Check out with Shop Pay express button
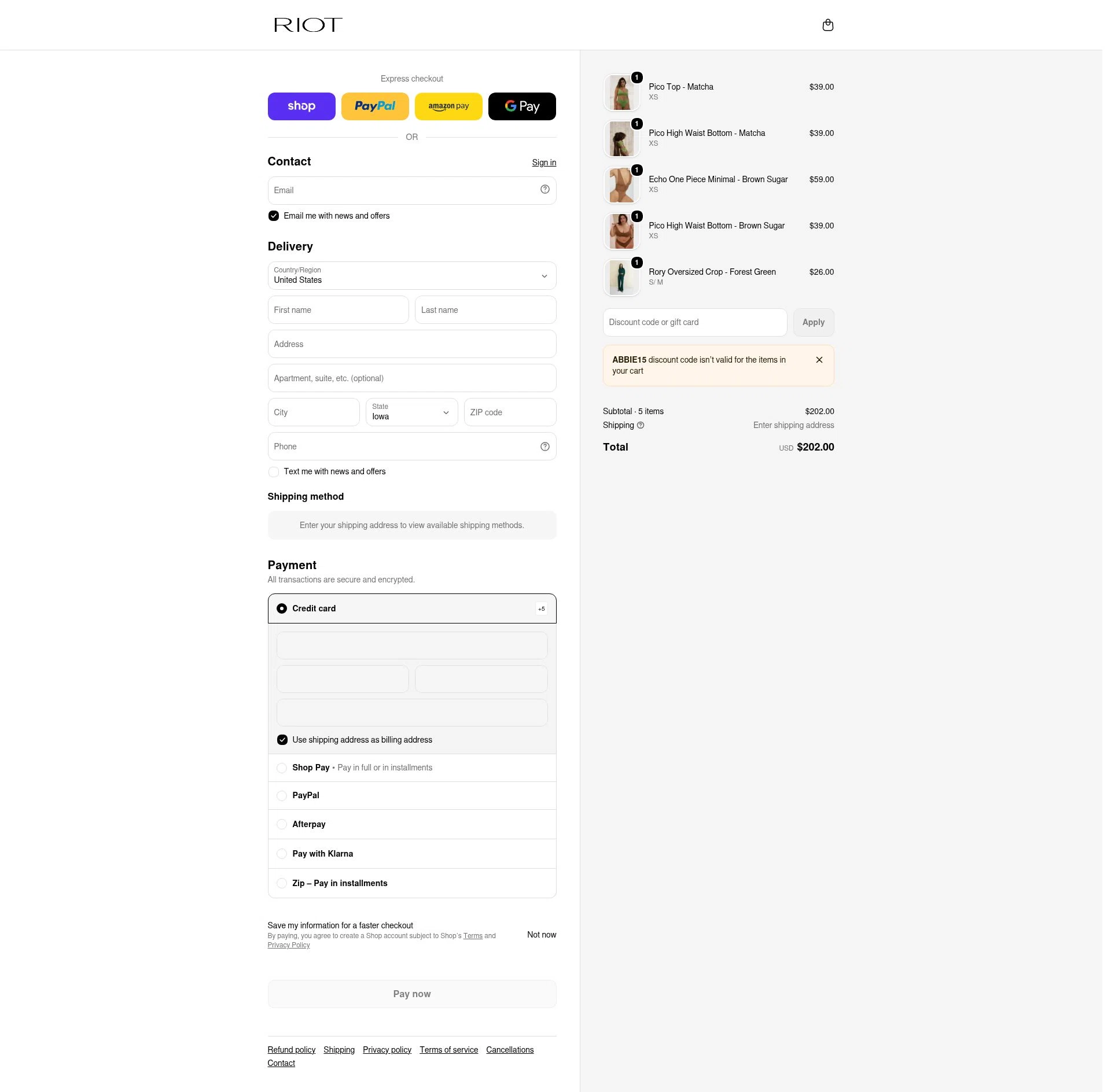Viewport: 1111px width, 1092px height. tap(301, 106)
